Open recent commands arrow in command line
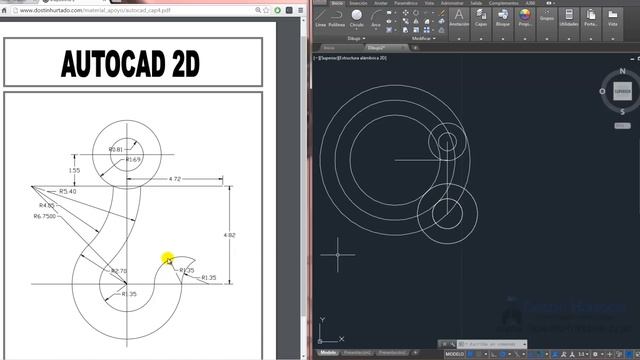The image size is (640, 360). point(524,344)
